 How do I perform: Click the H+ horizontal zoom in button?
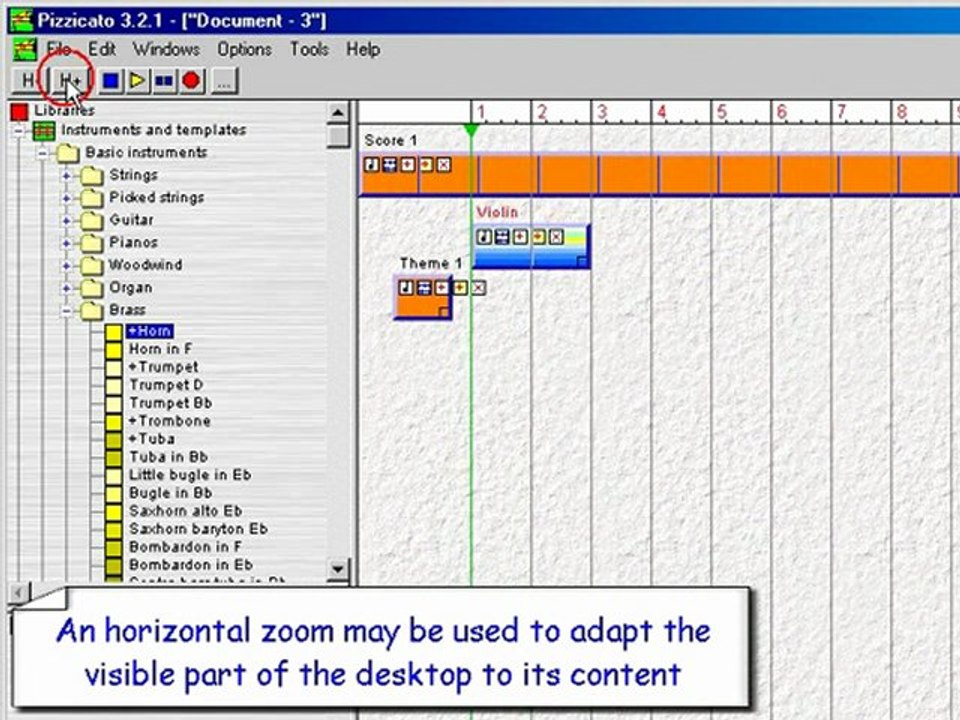coord(70,81)
